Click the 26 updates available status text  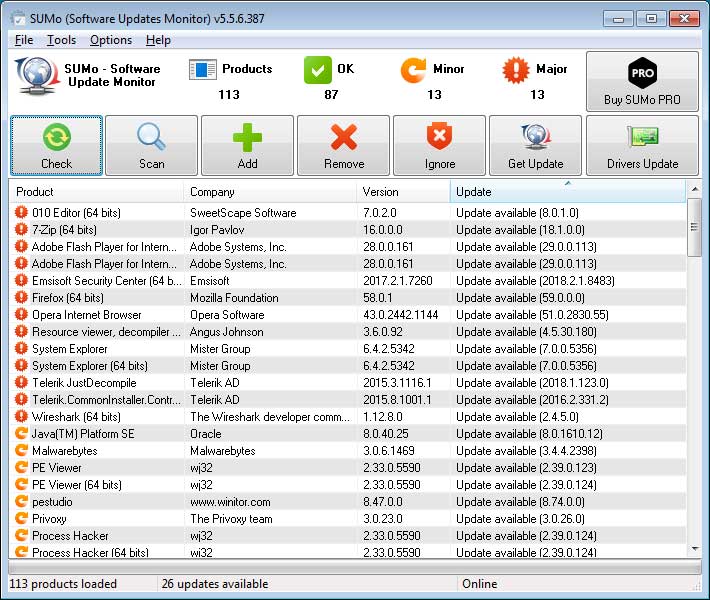215,584
